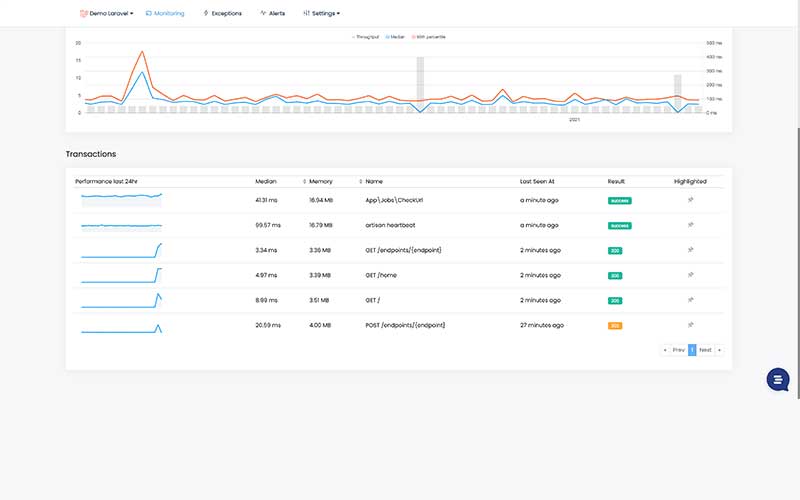Click the 41.31 ms median value
The image size is (800, 500).
click(x=266, y=200)
